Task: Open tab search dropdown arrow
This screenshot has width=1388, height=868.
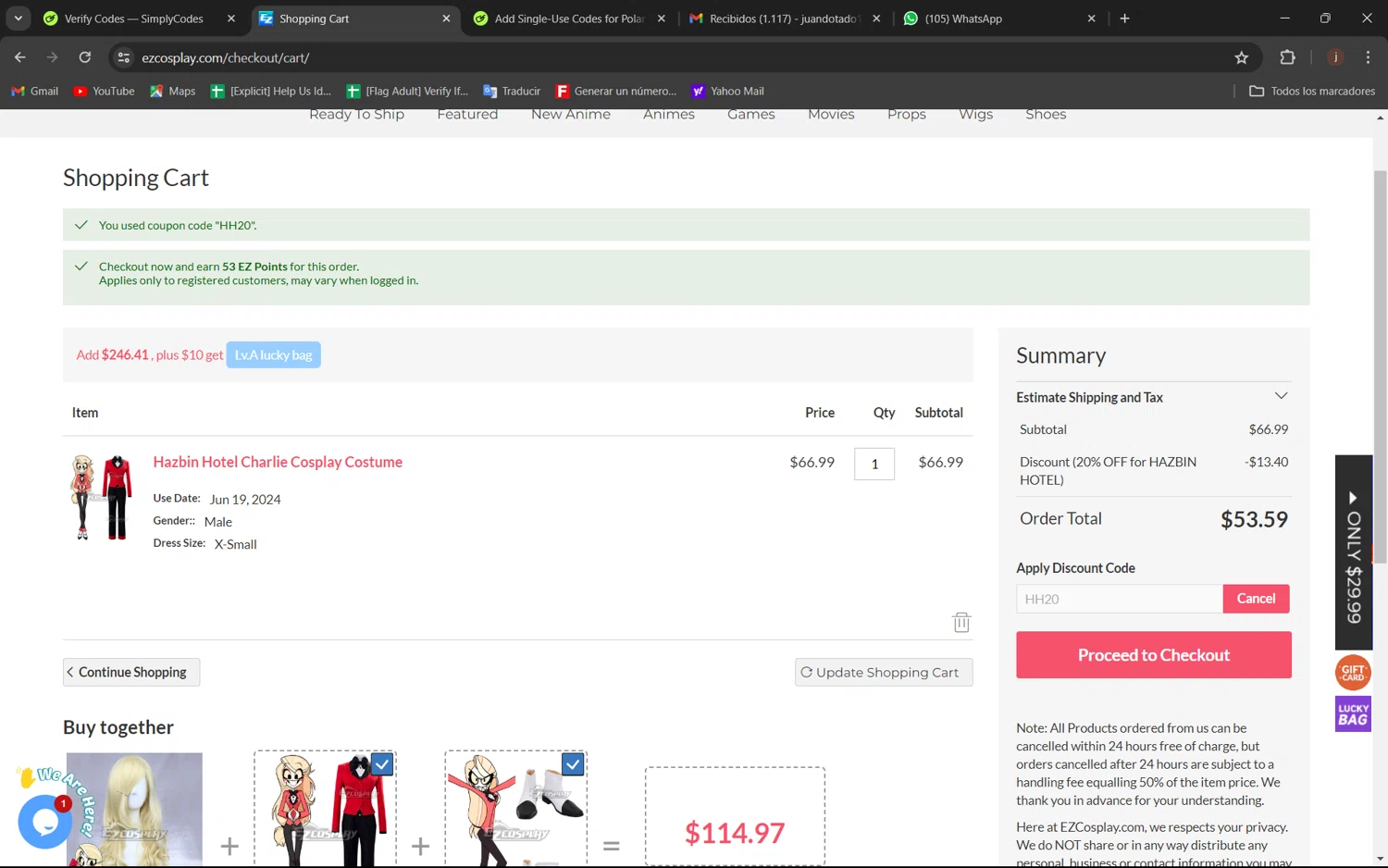Action: [x=19, y=19]
